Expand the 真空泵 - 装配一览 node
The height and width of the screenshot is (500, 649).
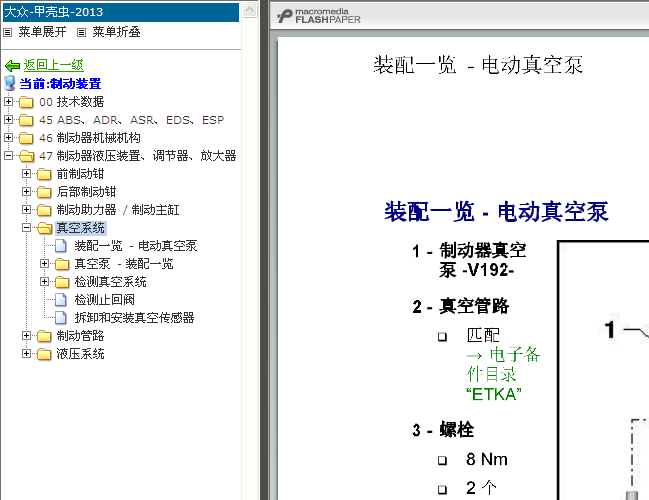tap(44, 263)
